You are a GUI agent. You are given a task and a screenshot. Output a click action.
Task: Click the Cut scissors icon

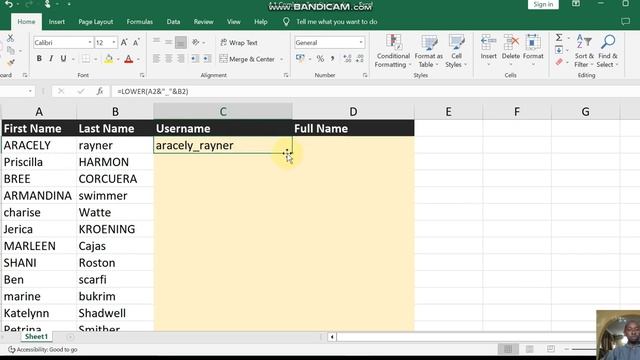(x=11, y=38)
